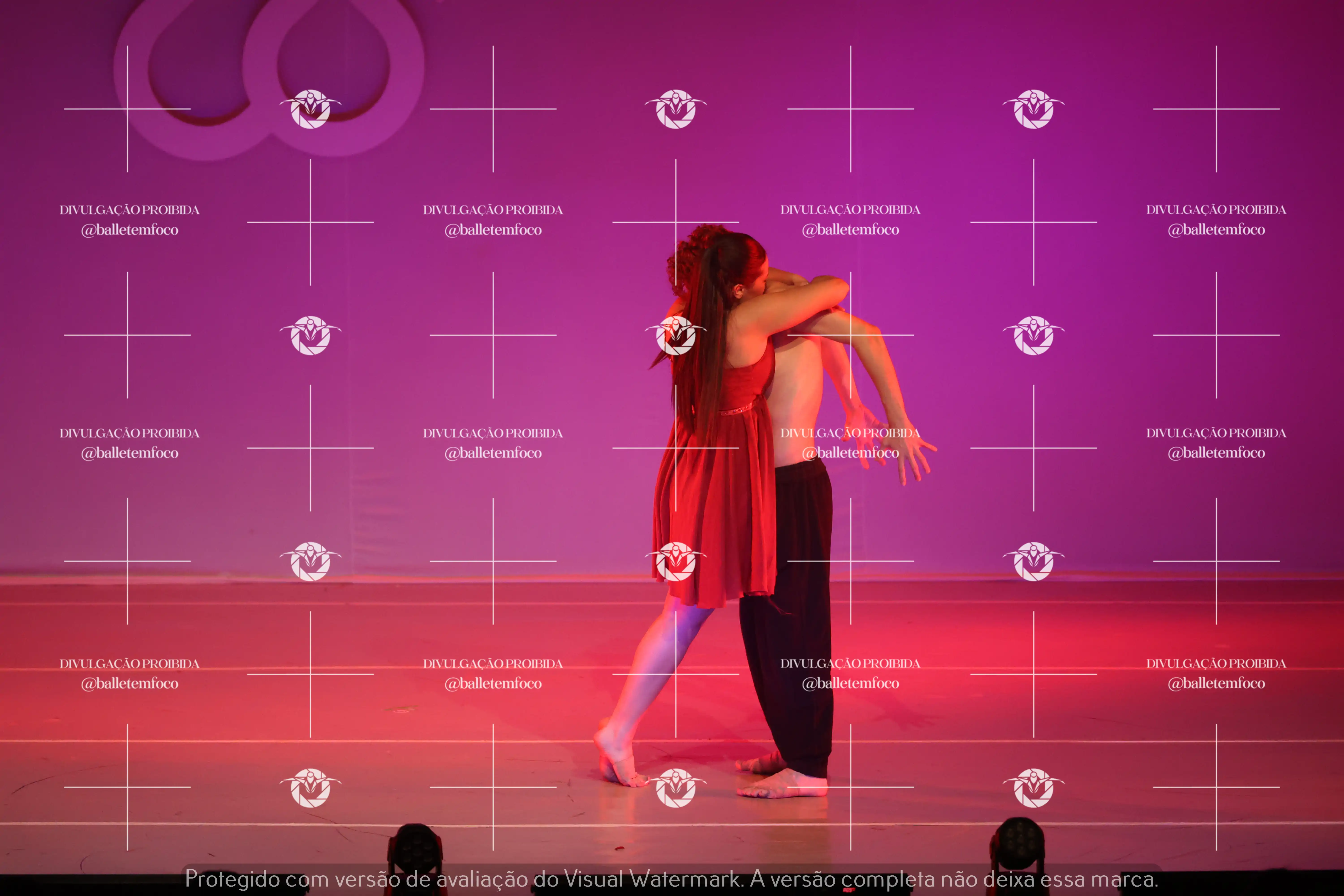Click the shutter logo overlapping the dancer's ponytail
Image resolution: width=1344 pixels, height=896 pixels.
click(x=675, y=335)
